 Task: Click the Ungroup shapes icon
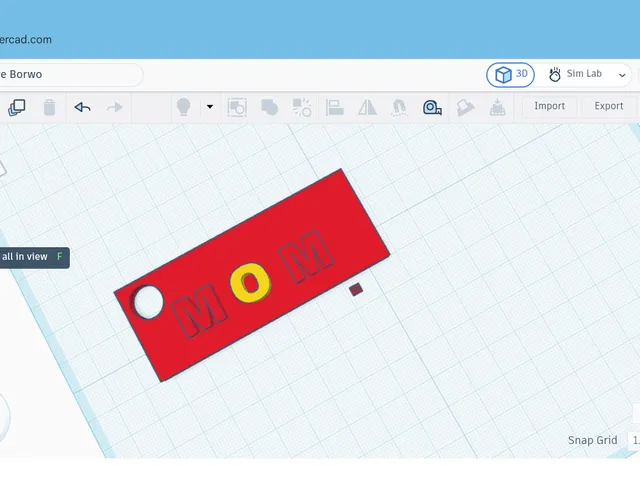[302, 108]
